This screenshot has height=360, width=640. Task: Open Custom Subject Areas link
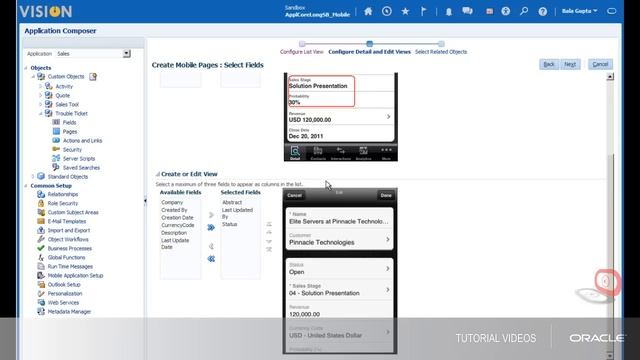point(73,212)
